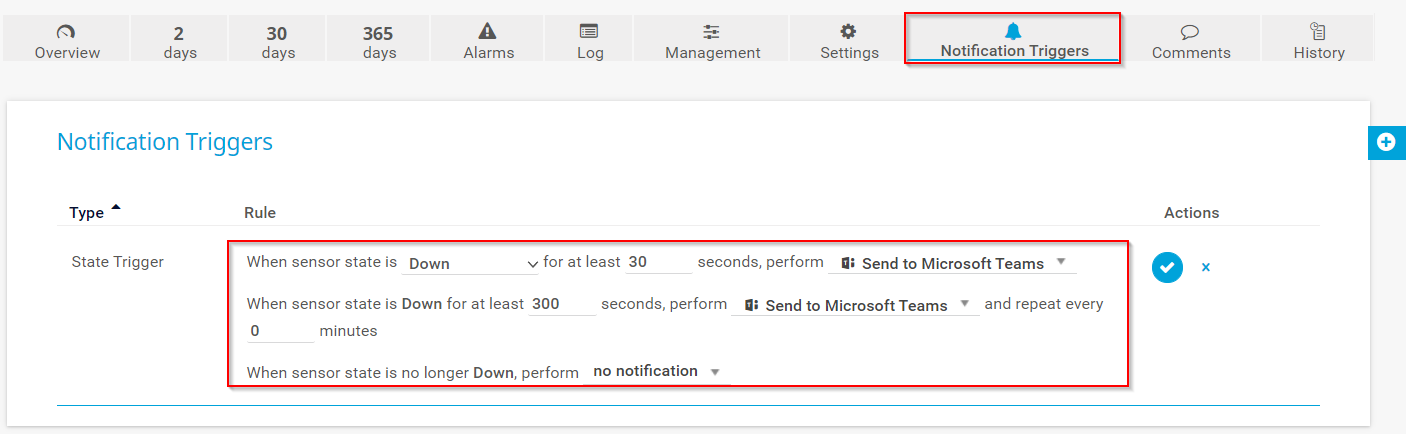The image size is (1406, 434).
Task: Click the 30 seconds latency field
Action: (658, 263)
